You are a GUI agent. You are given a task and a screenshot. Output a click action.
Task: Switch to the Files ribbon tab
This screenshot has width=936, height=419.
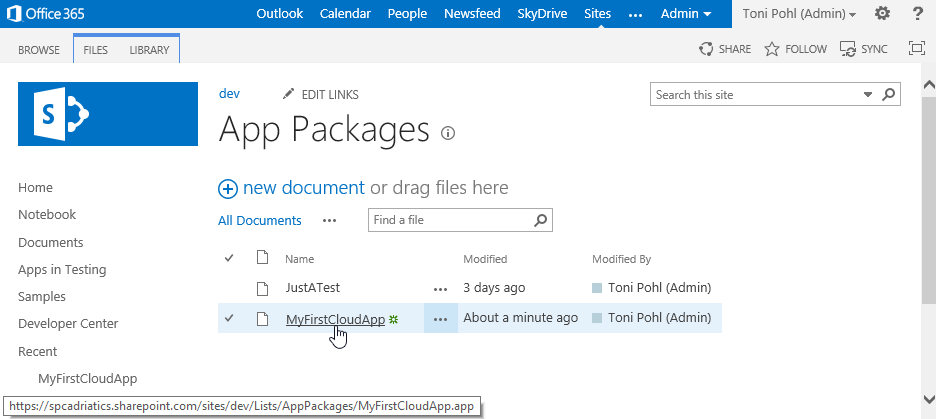pyautogui.click(x=96, y=50)
